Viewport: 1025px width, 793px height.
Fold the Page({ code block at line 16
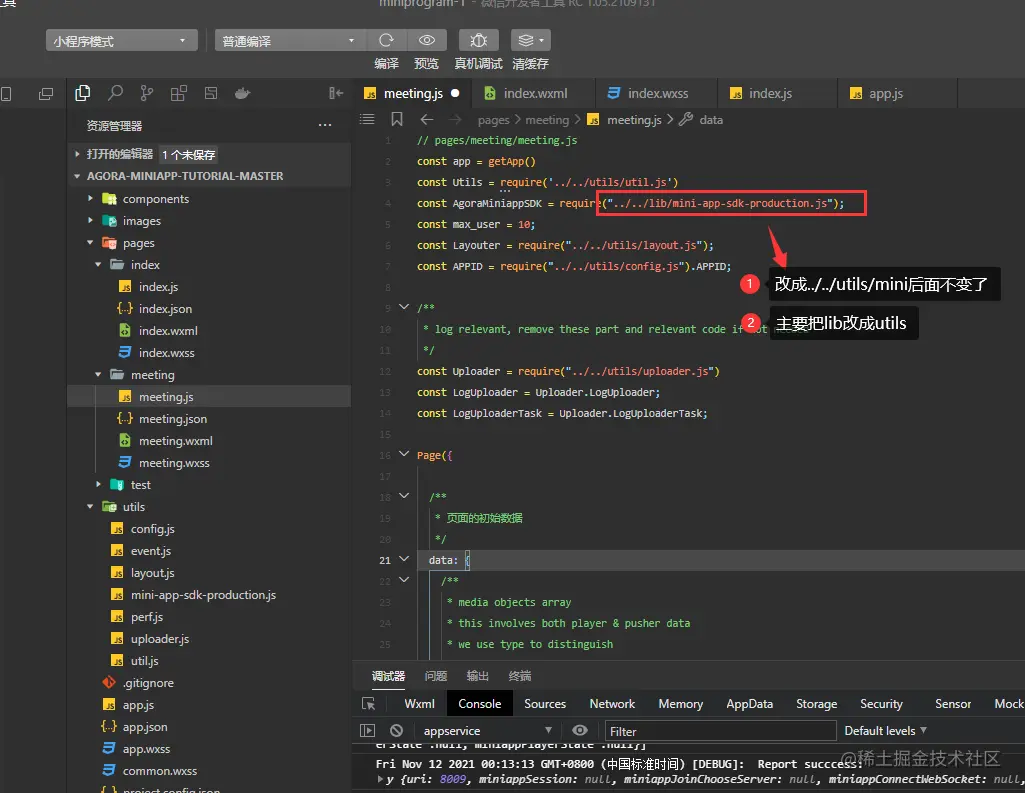(x=404, y=454)
